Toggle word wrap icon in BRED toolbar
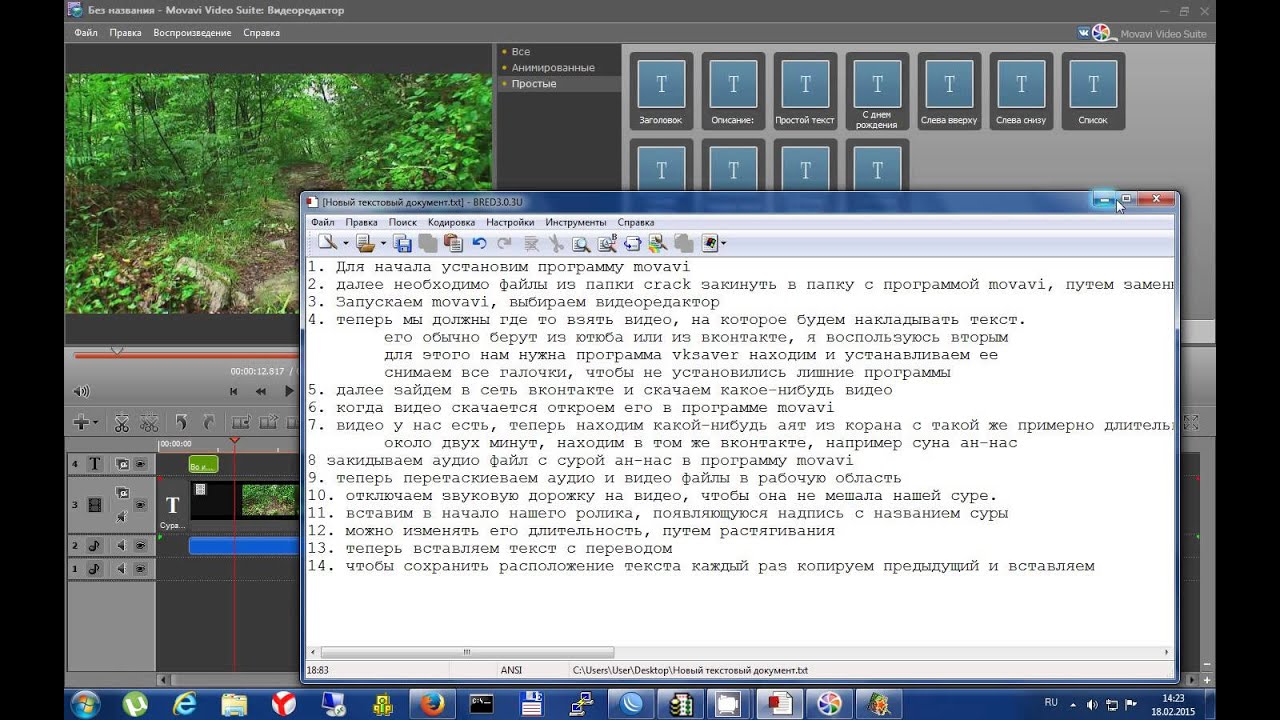The height and width of the screenshot is (720, 1280). [x=632, y=243]
